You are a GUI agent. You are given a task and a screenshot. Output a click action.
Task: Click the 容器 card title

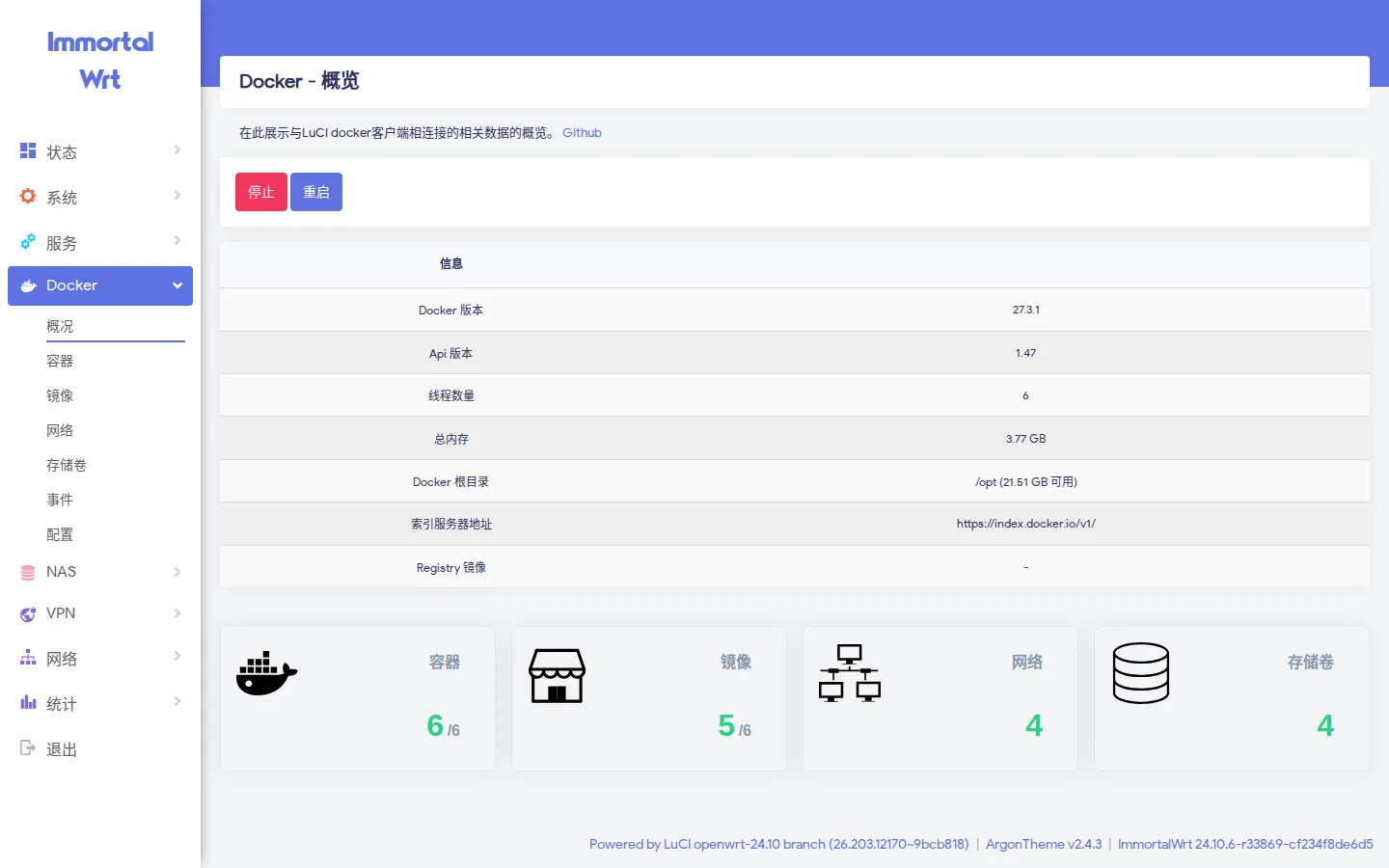pos(445,662)
